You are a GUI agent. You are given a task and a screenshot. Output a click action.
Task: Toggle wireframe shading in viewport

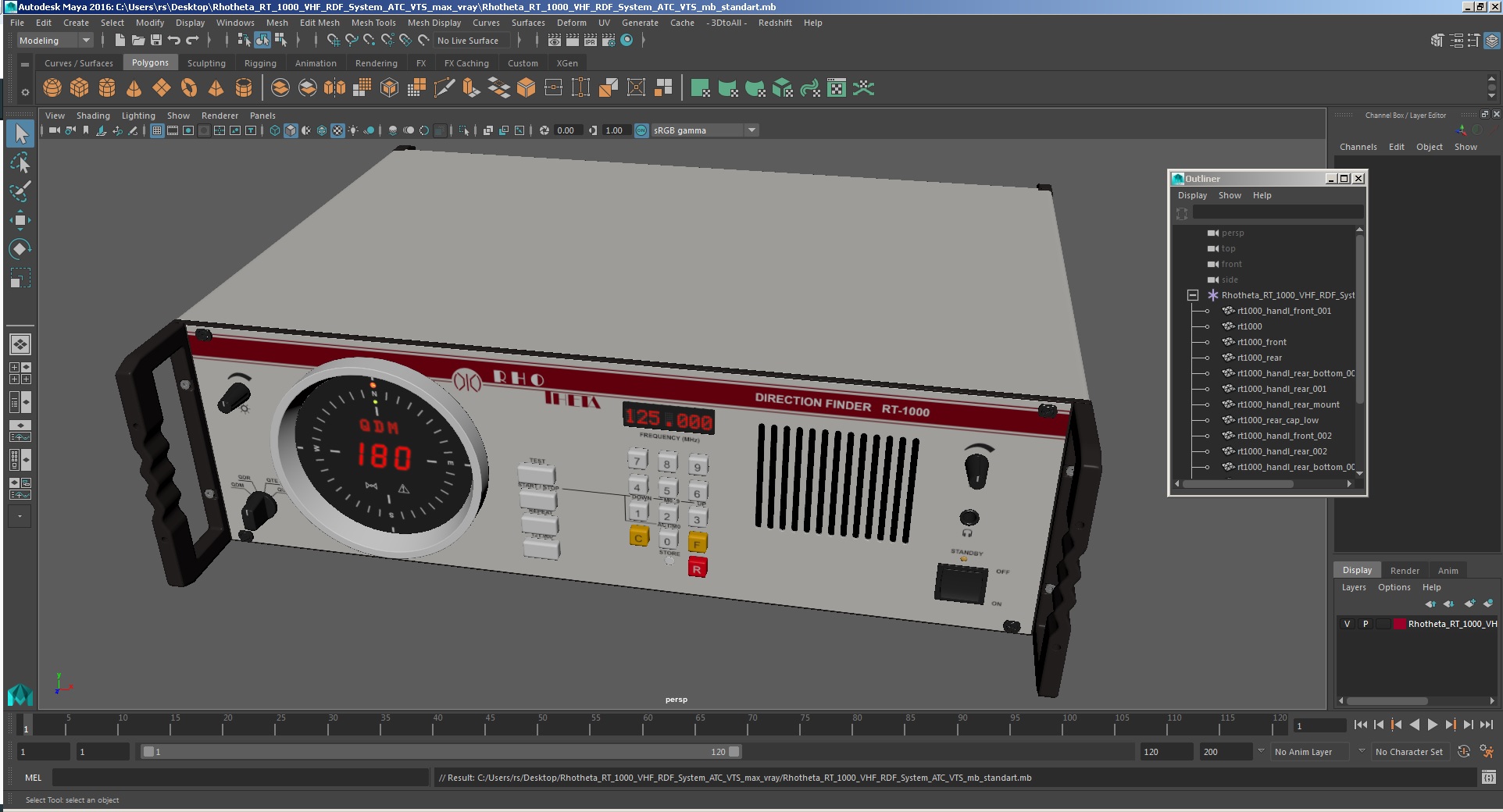click(275, 130)
